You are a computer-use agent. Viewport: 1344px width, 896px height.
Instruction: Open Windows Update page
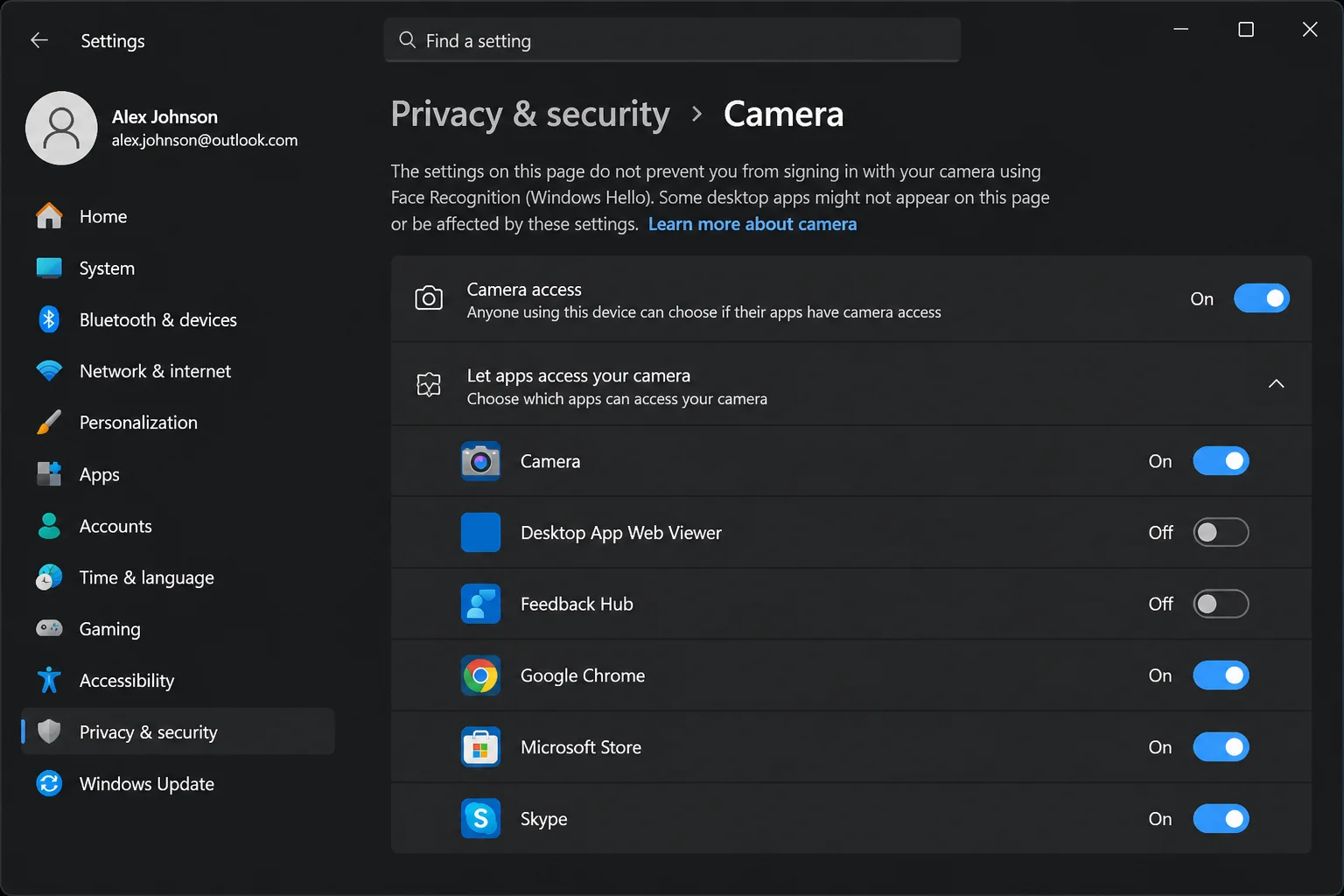178,783
